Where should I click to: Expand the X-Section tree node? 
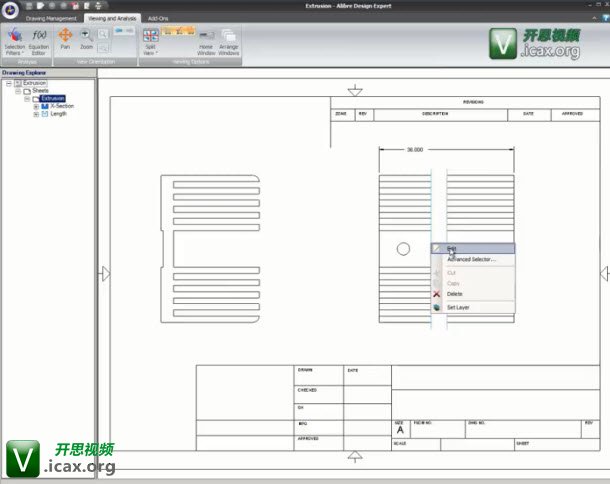[x=36, y=106]
